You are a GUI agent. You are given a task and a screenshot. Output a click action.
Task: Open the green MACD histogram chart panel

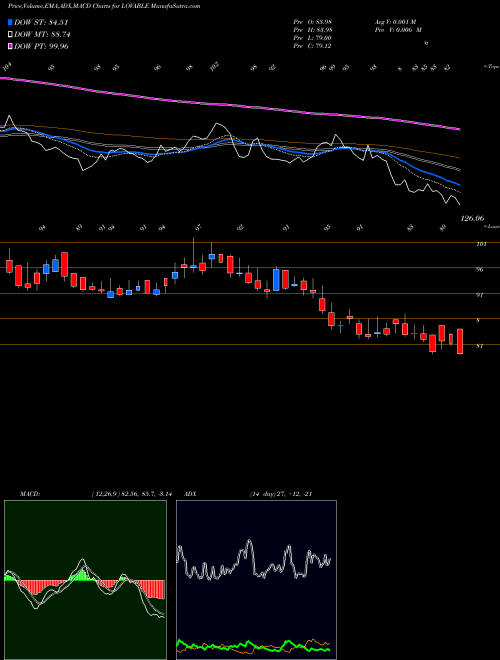pyautogui.click(x=85, y=580)
